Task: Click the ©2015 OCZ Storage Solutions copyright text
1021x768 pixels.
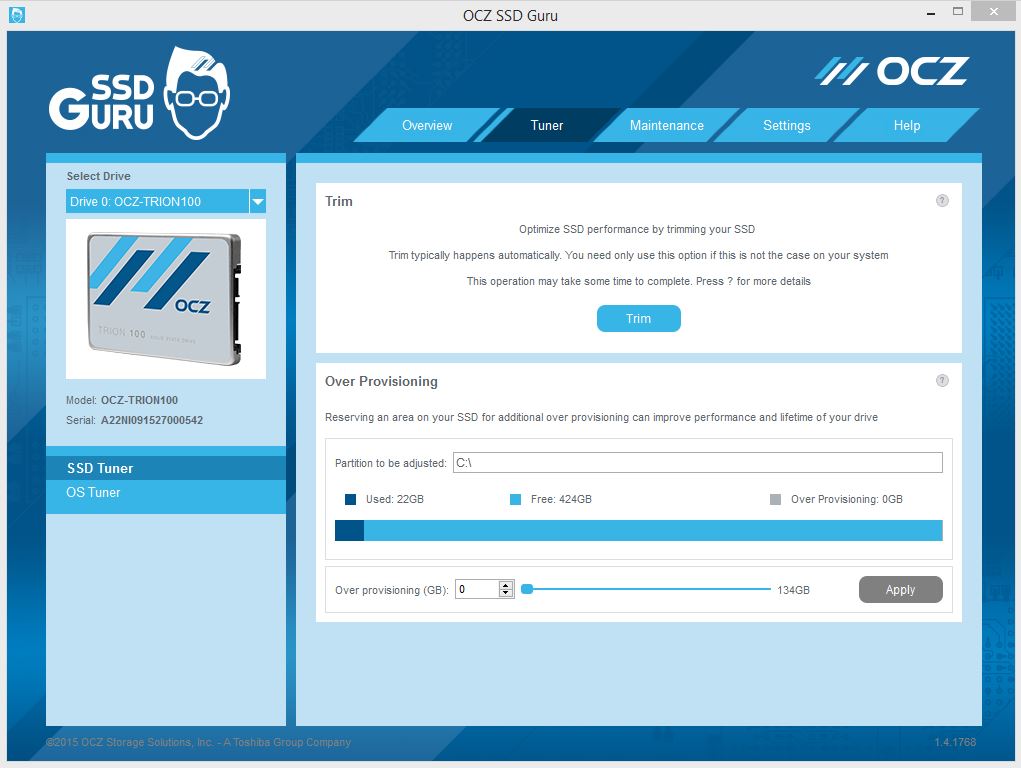Action: [x=199, y=742]
